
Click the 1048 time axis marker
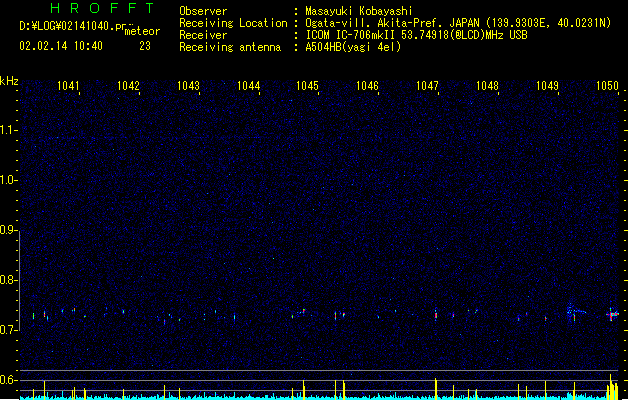click(487, 86)
